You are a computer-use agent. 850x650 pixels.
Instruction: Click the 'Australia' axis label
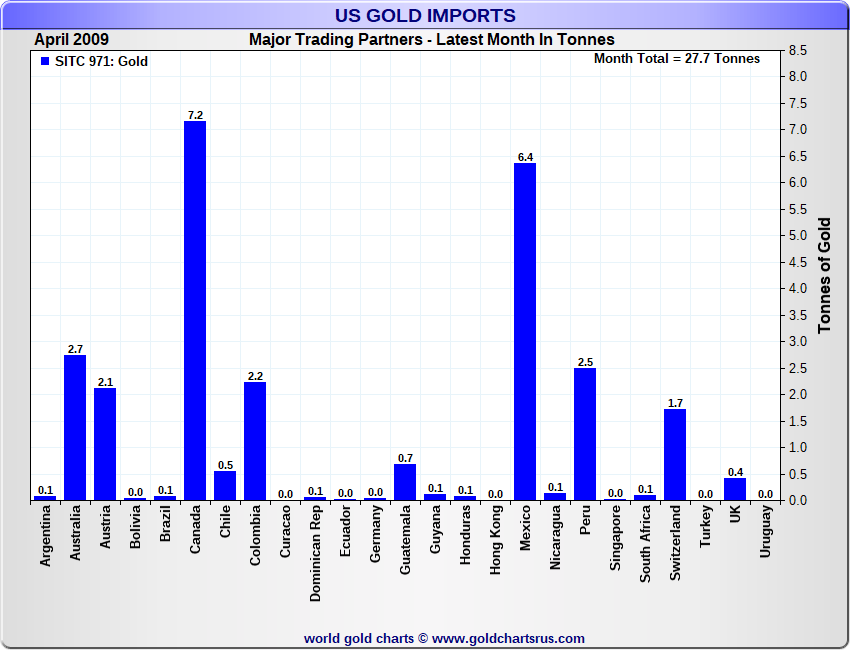[x=75, y=533]
